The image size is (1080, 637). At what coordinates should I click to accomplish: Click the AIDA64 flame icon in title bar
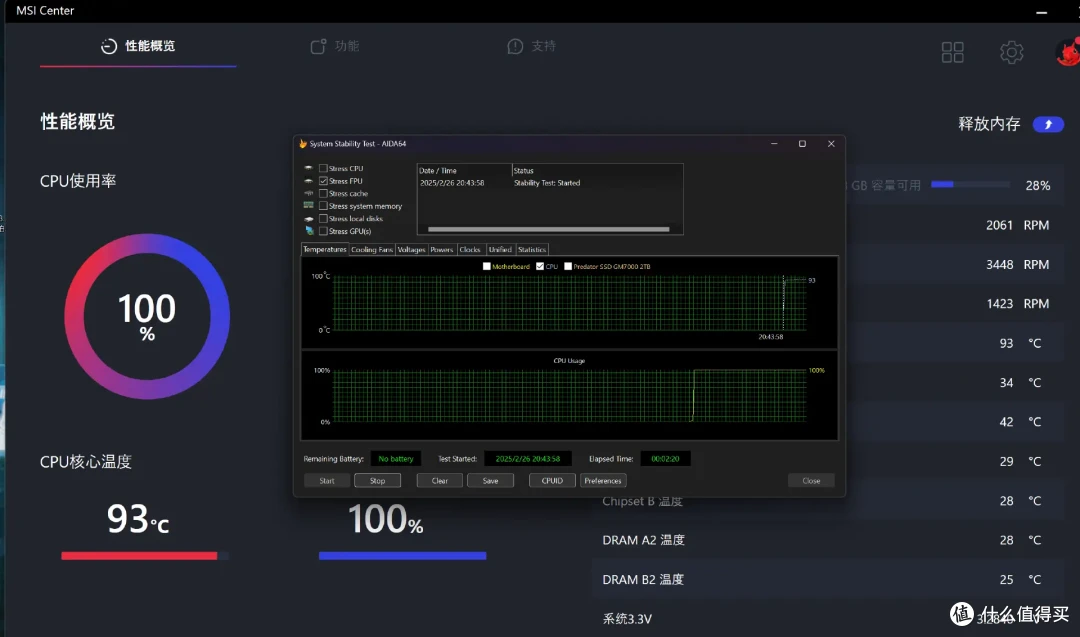pos(302,143)
